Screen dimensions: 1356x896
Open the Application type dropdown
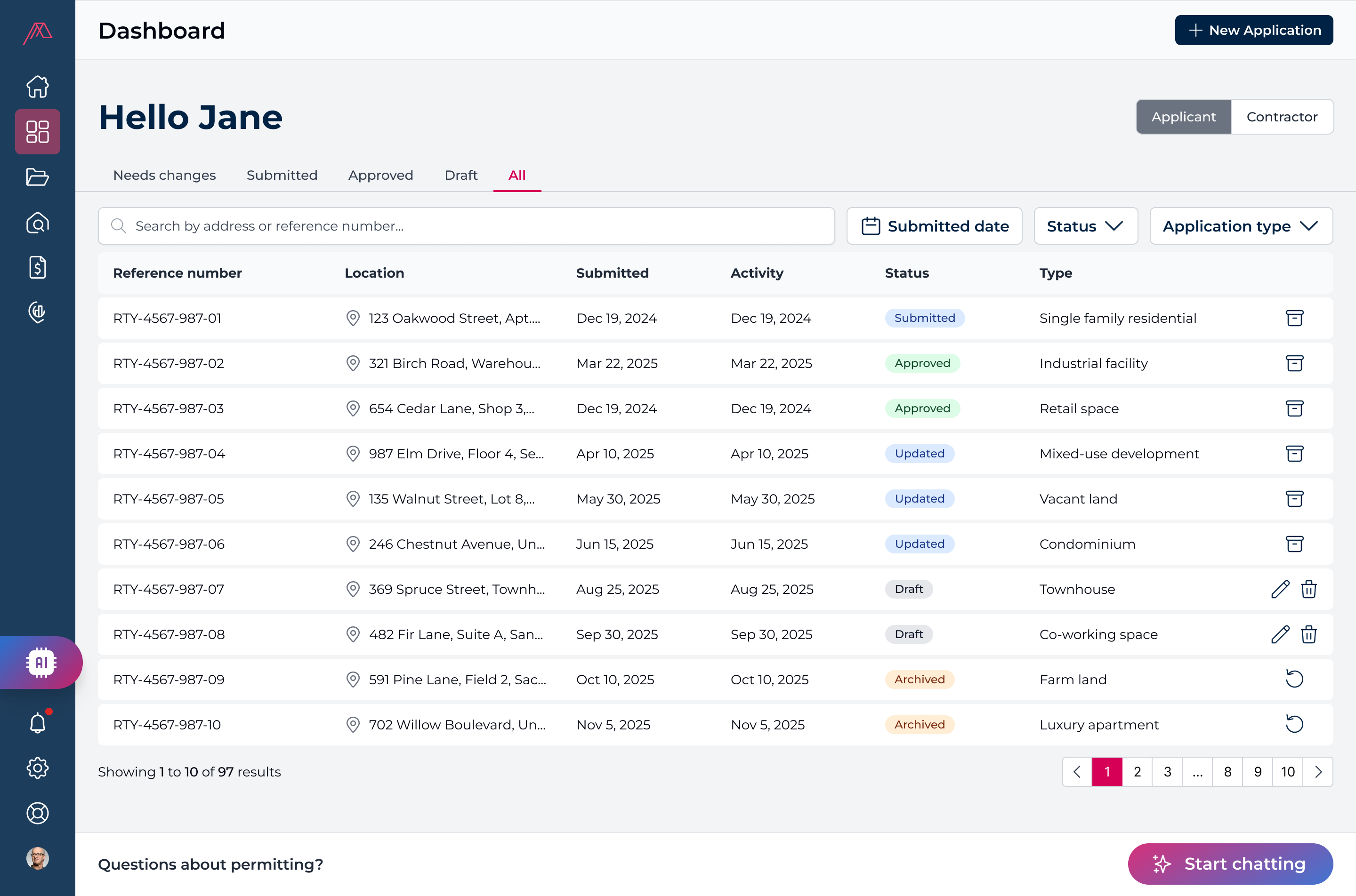pyautogui.click(x=1241, y=226)
